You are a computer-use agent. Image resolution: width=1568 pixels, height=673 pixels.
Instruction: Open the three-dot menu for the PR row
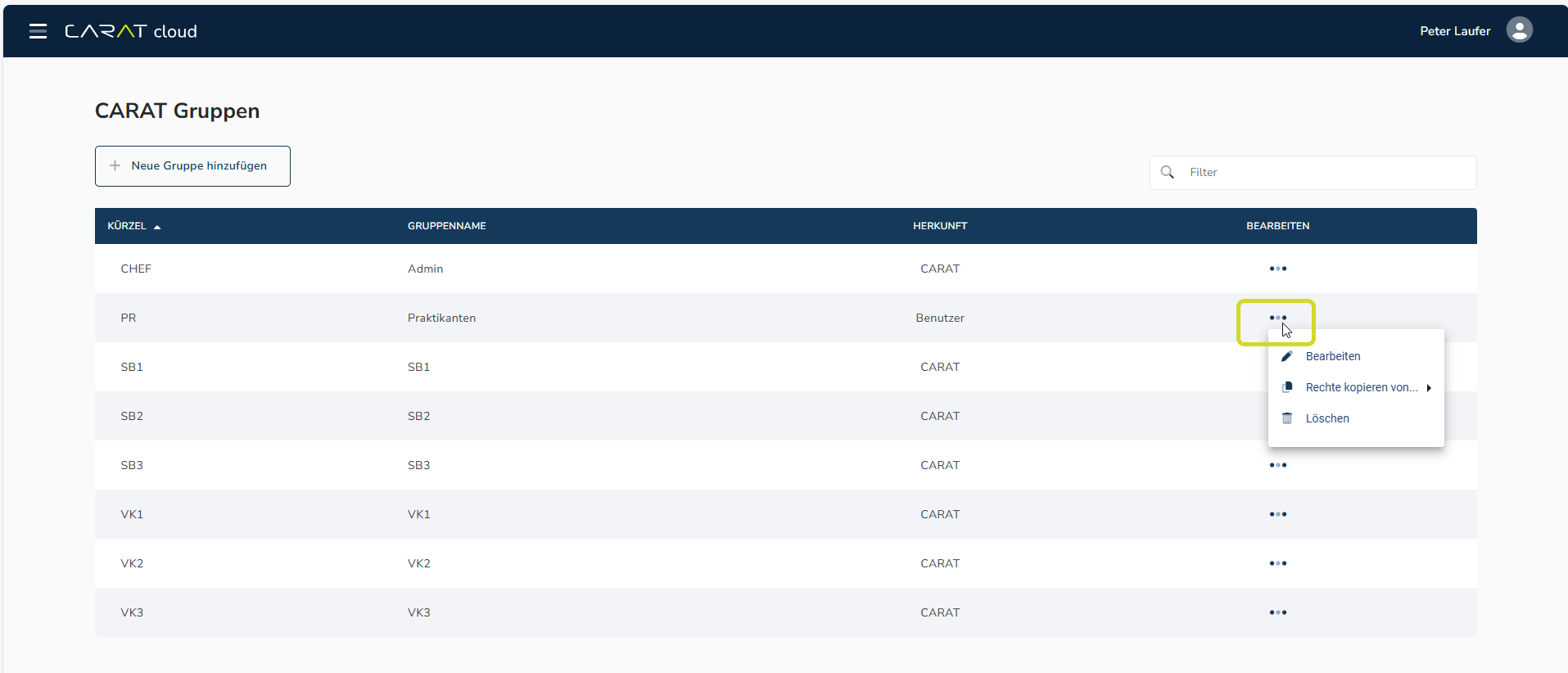[x=1277, y=318]
